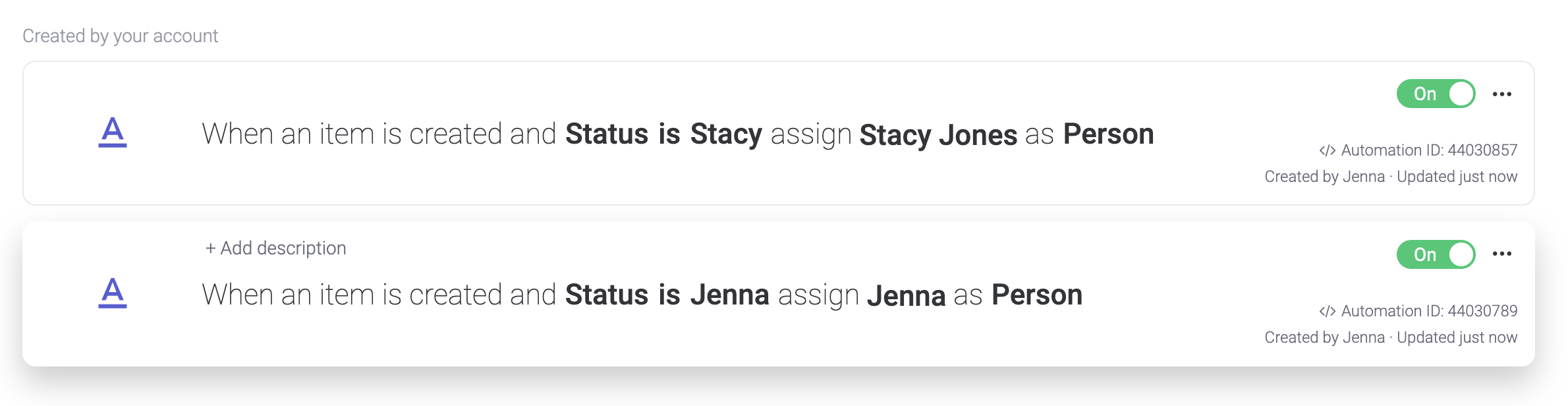Click the A icon on the Jenna automation

click(113, 293)
